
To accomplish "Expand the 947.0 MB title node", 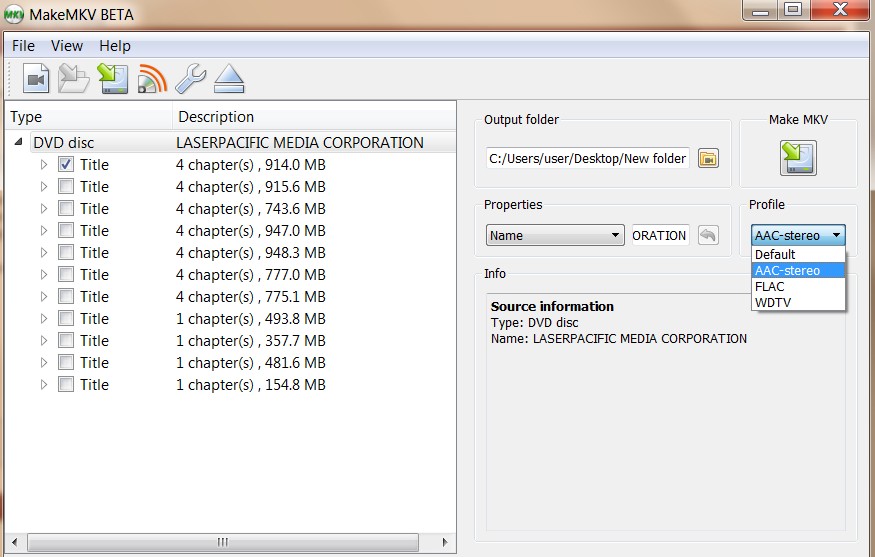I will click(x=44, y=231).
